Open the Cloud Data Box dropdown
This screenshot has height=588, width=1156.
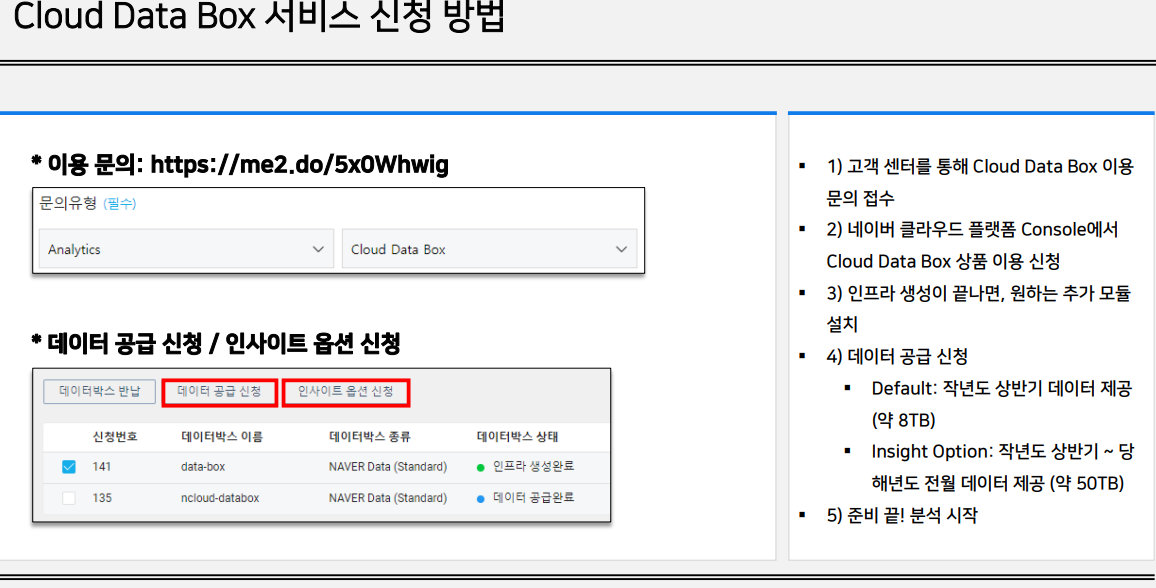tap(490, 249)
